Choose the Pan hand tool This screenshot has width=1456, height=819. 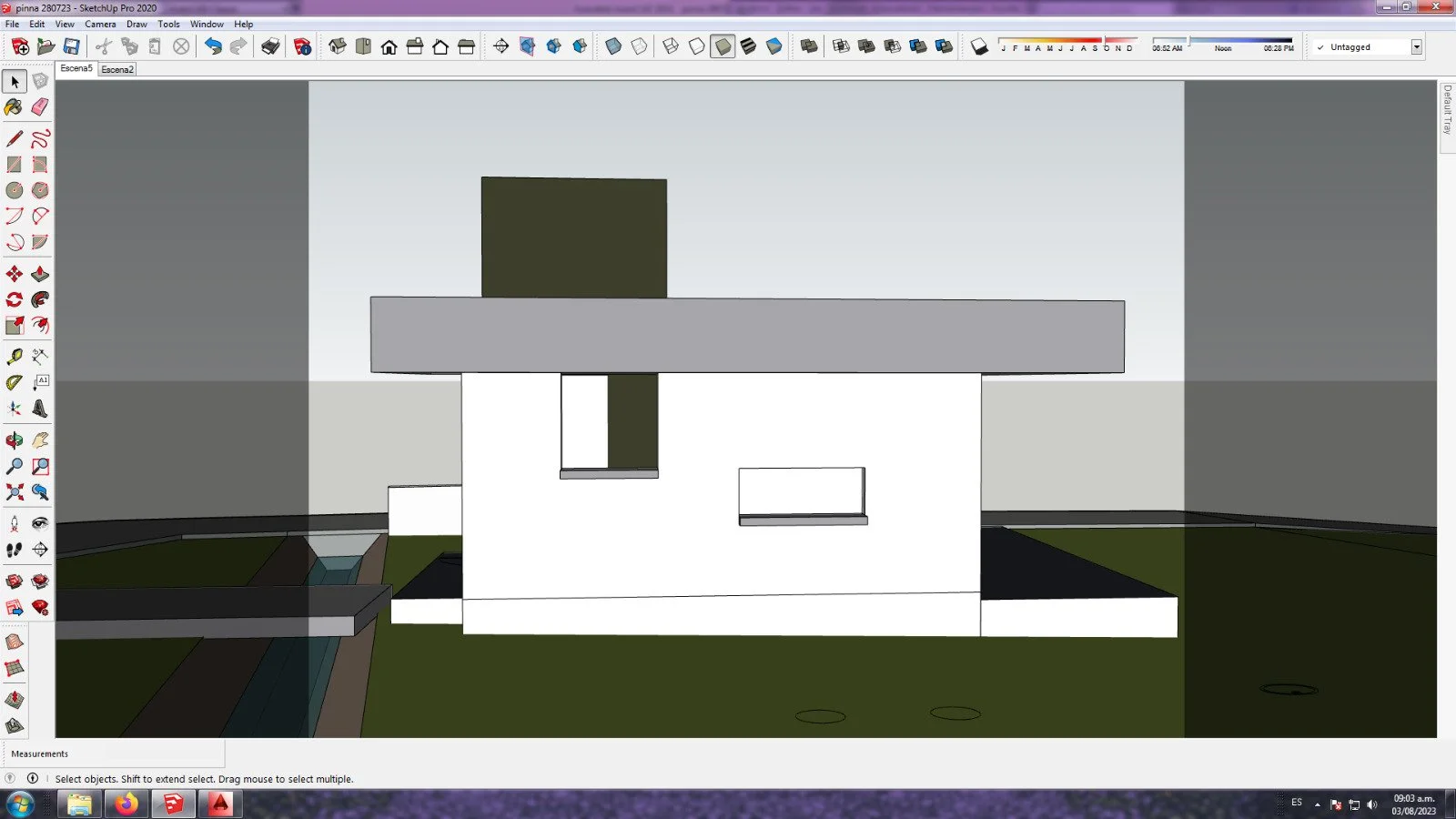click(x=40, y=440)
